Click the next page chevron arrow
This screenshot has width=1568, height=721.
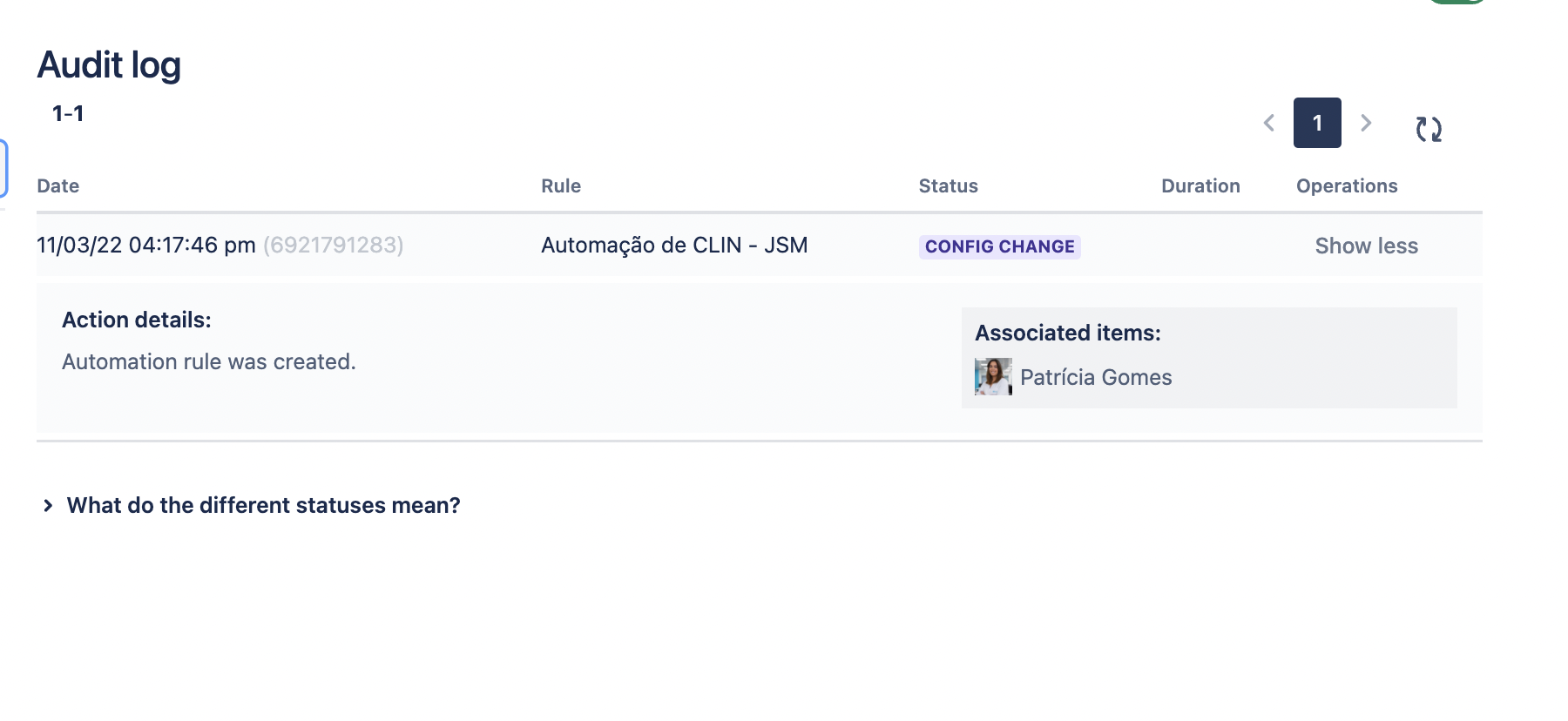1366,123
